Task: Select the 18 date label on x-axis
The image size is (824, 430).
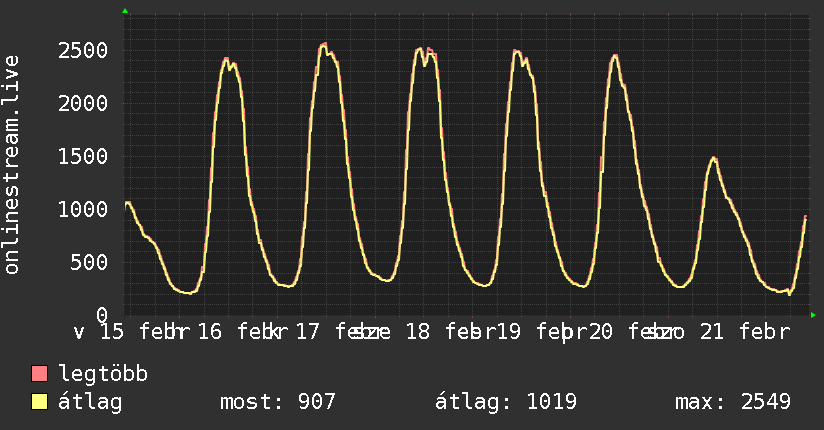Action: 417,333
